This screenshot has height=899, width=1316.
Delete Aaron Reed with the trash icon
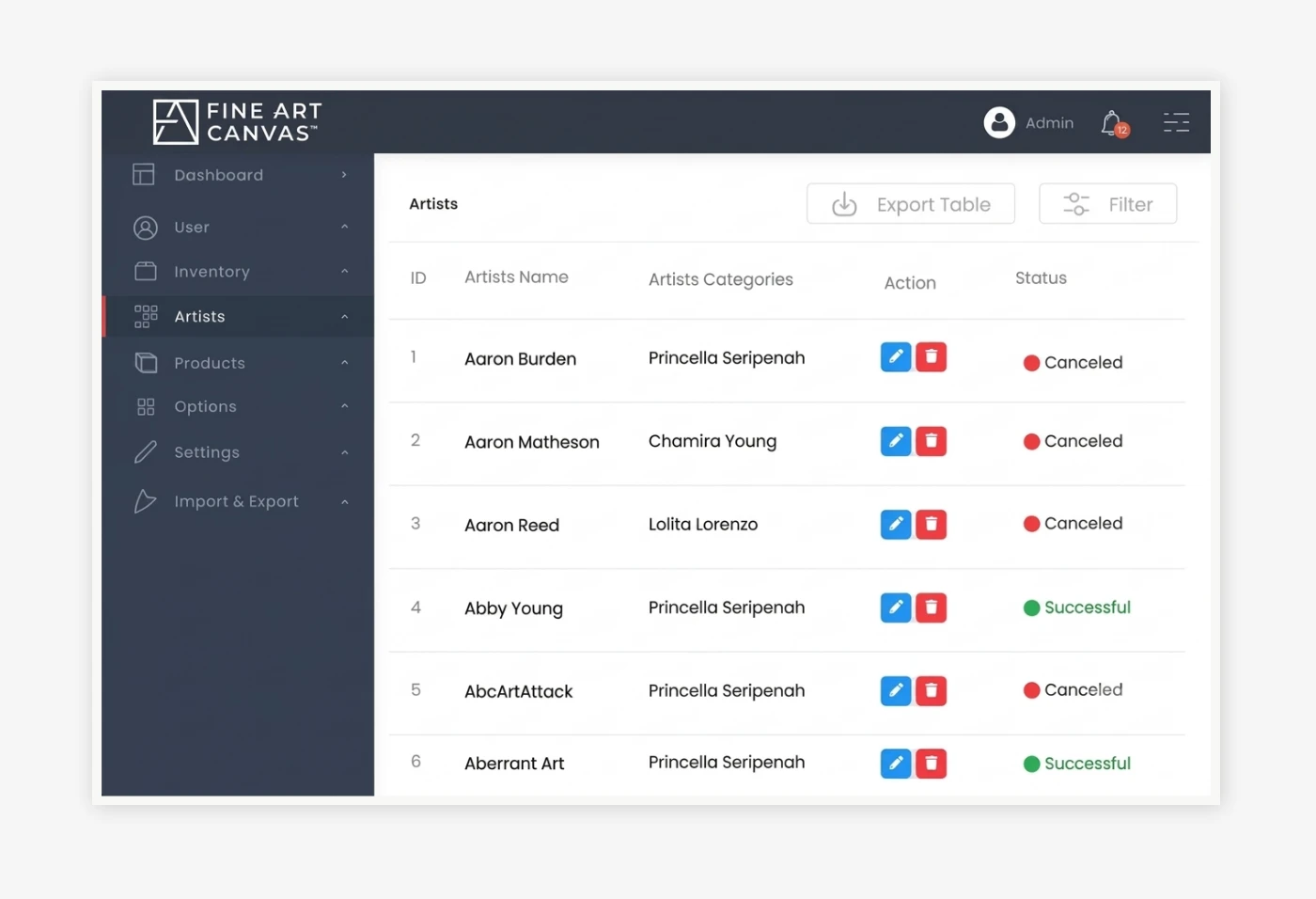(931, 524)
